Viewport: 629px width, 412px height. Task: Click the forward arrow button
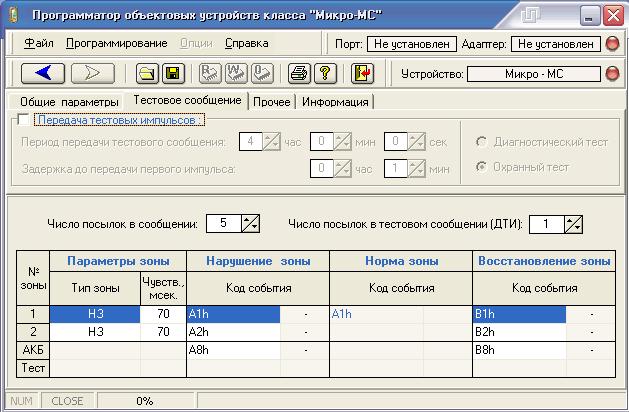(93, 73)
